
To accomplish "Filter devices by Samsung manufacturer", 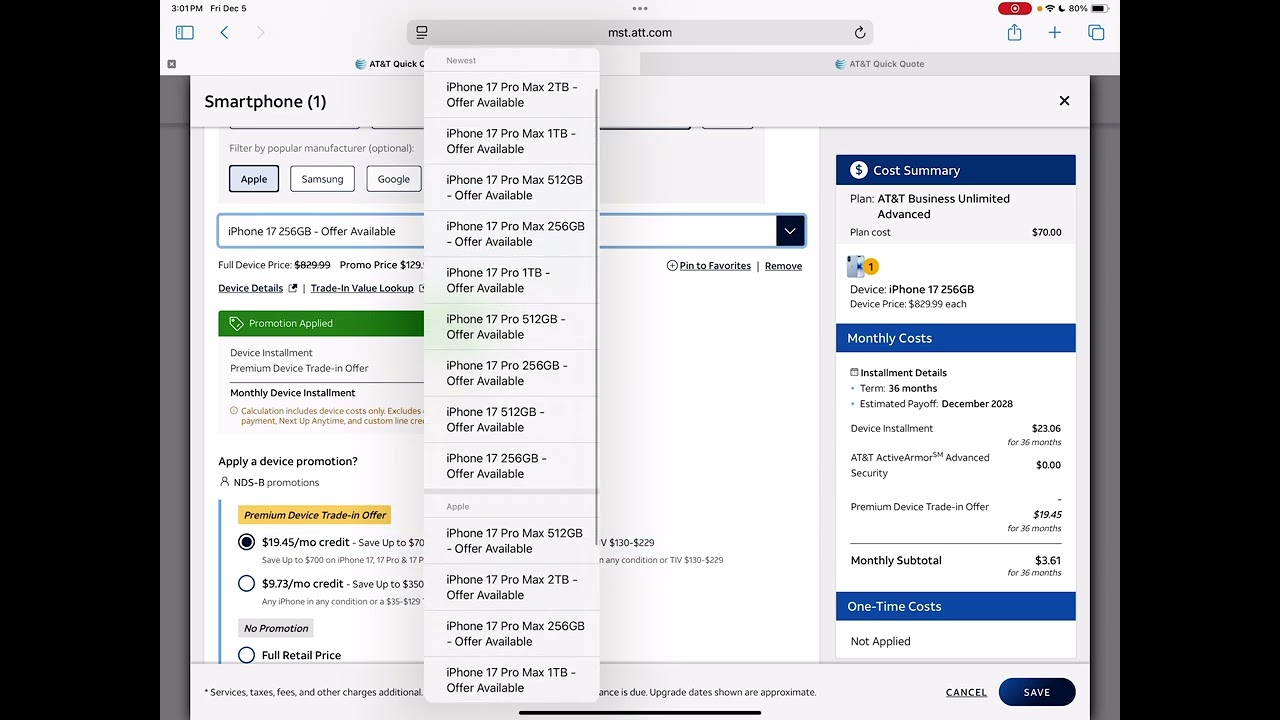I will 322,179.
